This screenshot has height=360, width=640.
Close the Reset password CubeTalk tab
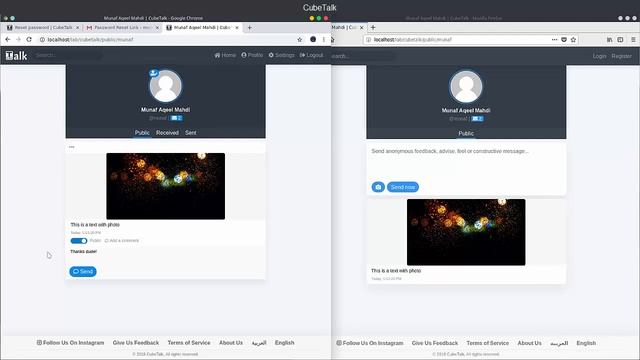pyautogui.click(x=78, y=28)
